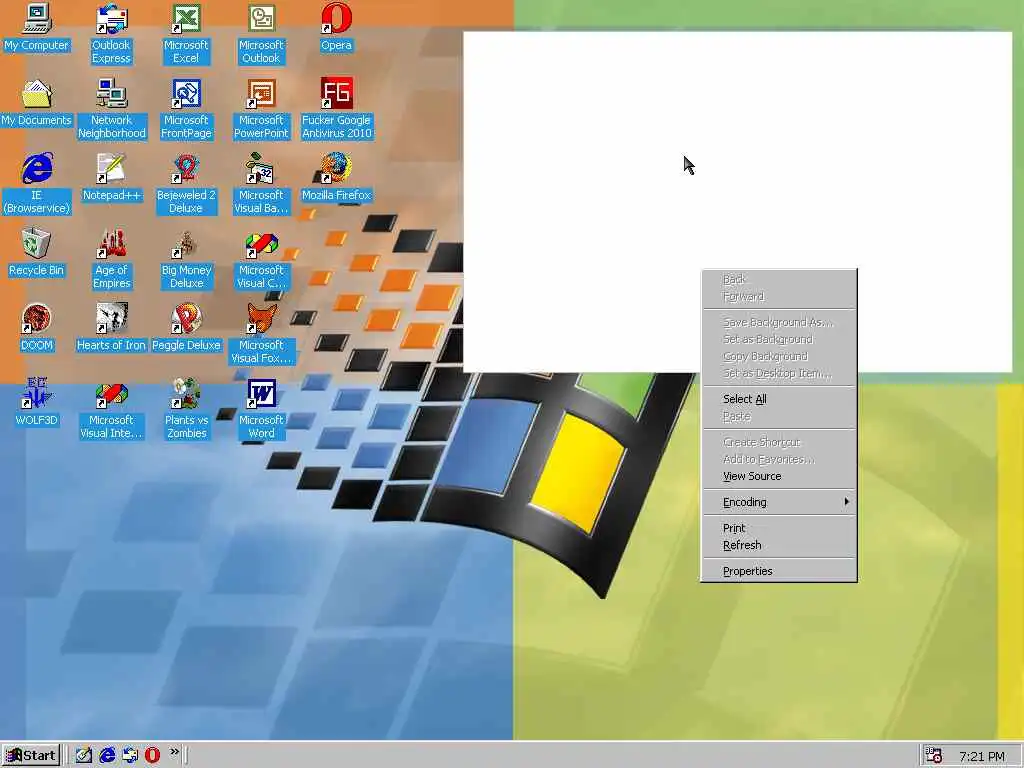
Task: Choose Refresh from the context menu
Action: point(779,545)
